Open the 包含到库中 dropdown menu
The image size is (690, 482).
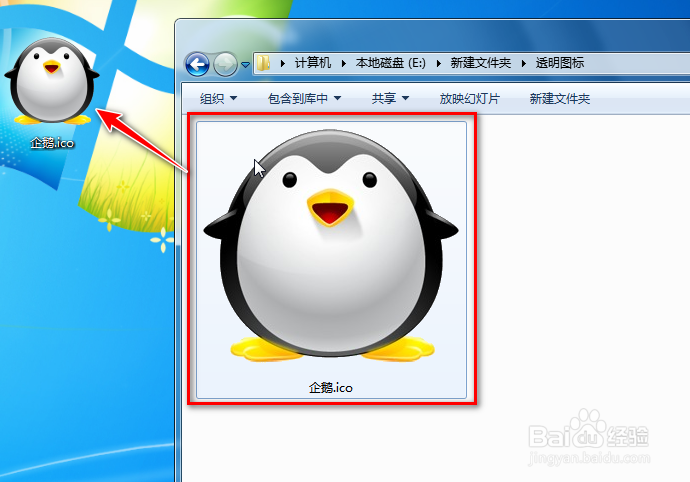(x=305, y=98)
